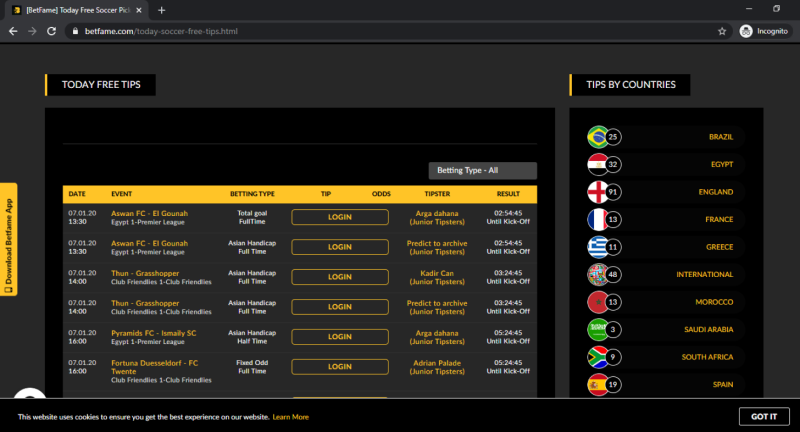
Task: Open the Pyramids FC - Ismaily SC event
Action: 154,333
